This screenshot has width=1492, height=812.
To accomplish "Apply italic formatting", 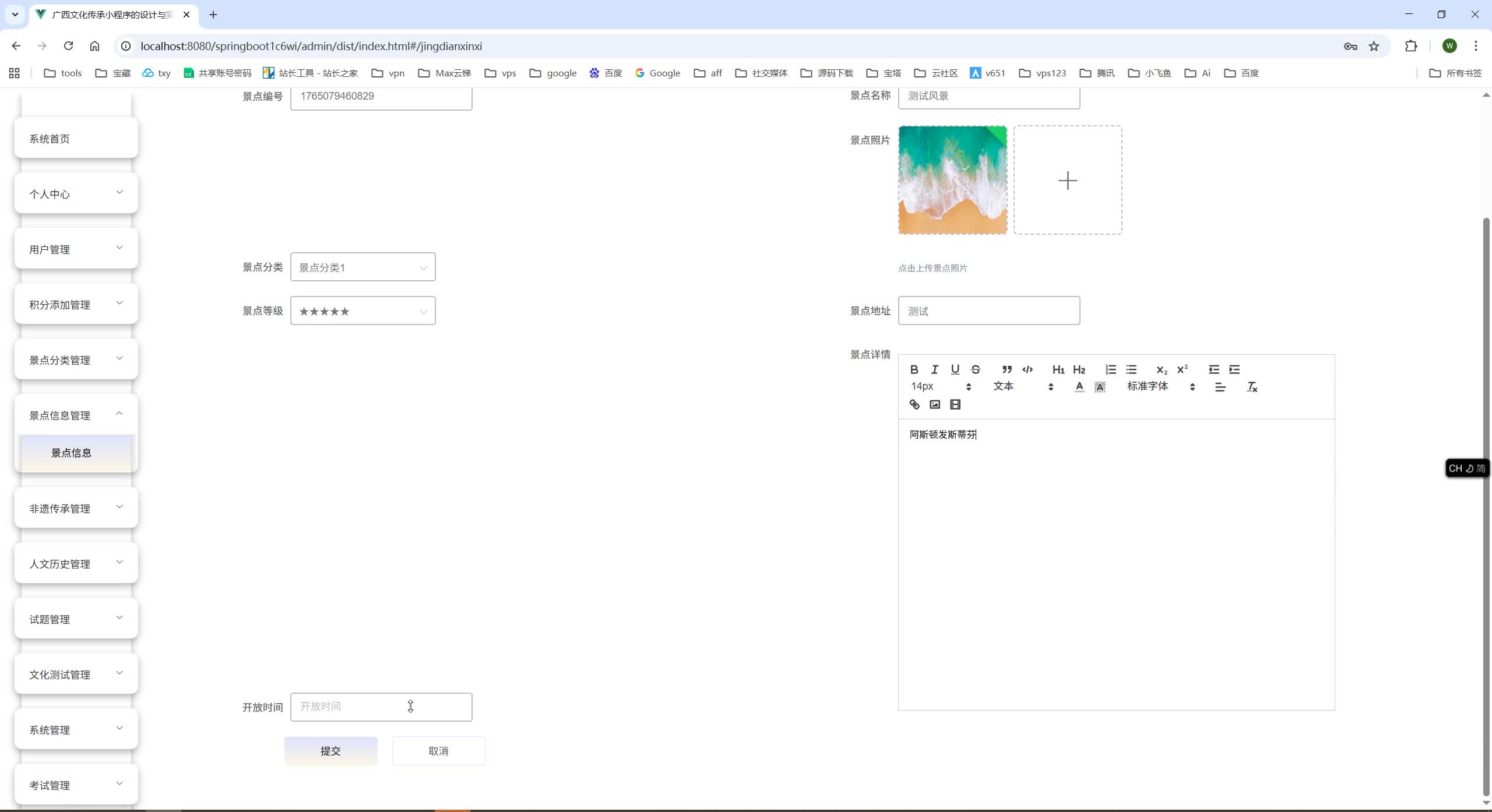I will (x=934, y=369).
